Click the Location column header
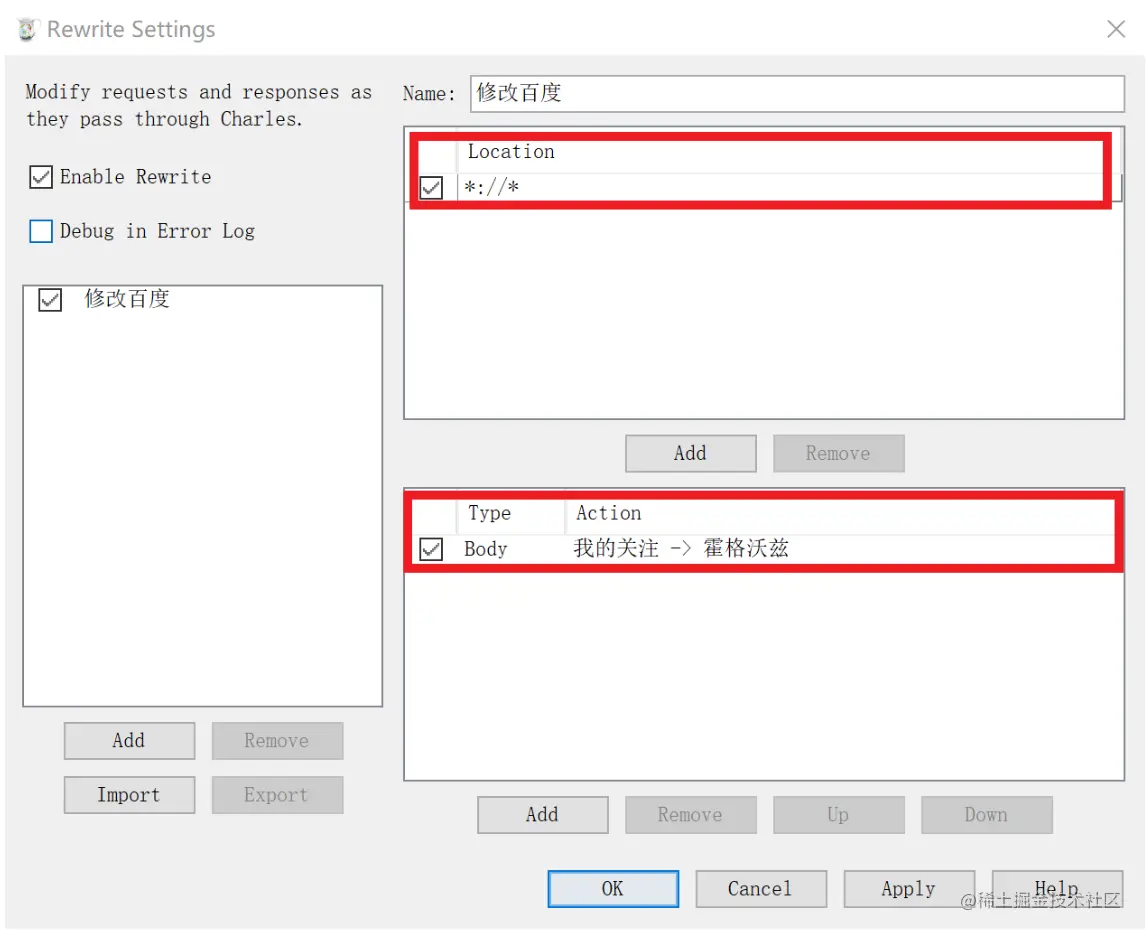1146x936 pixels. point(511,151)
